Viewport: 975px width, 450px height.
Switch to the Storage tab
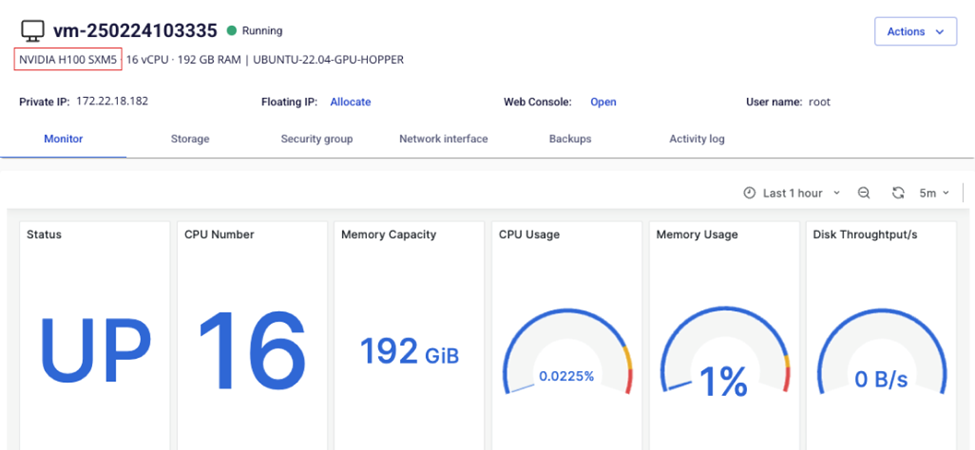190,139
